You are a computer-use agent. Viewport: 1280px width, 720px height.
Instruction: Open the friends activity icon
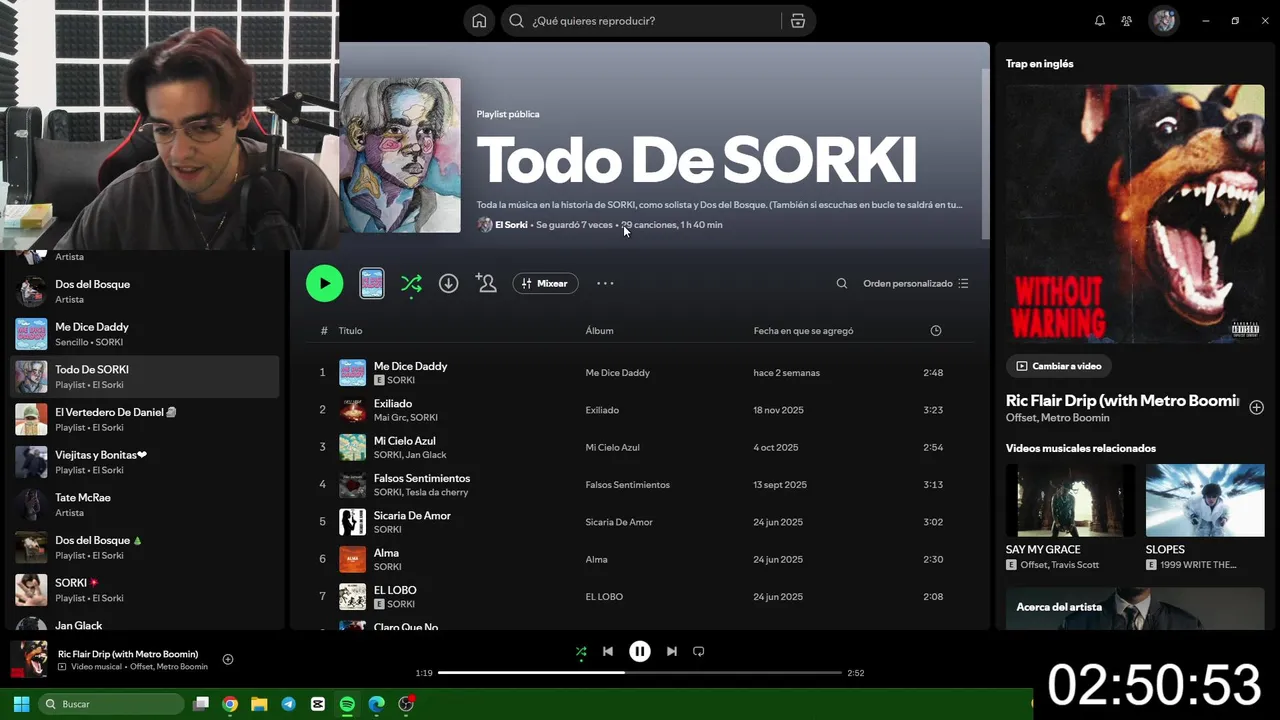click(x=1127, y=21)
